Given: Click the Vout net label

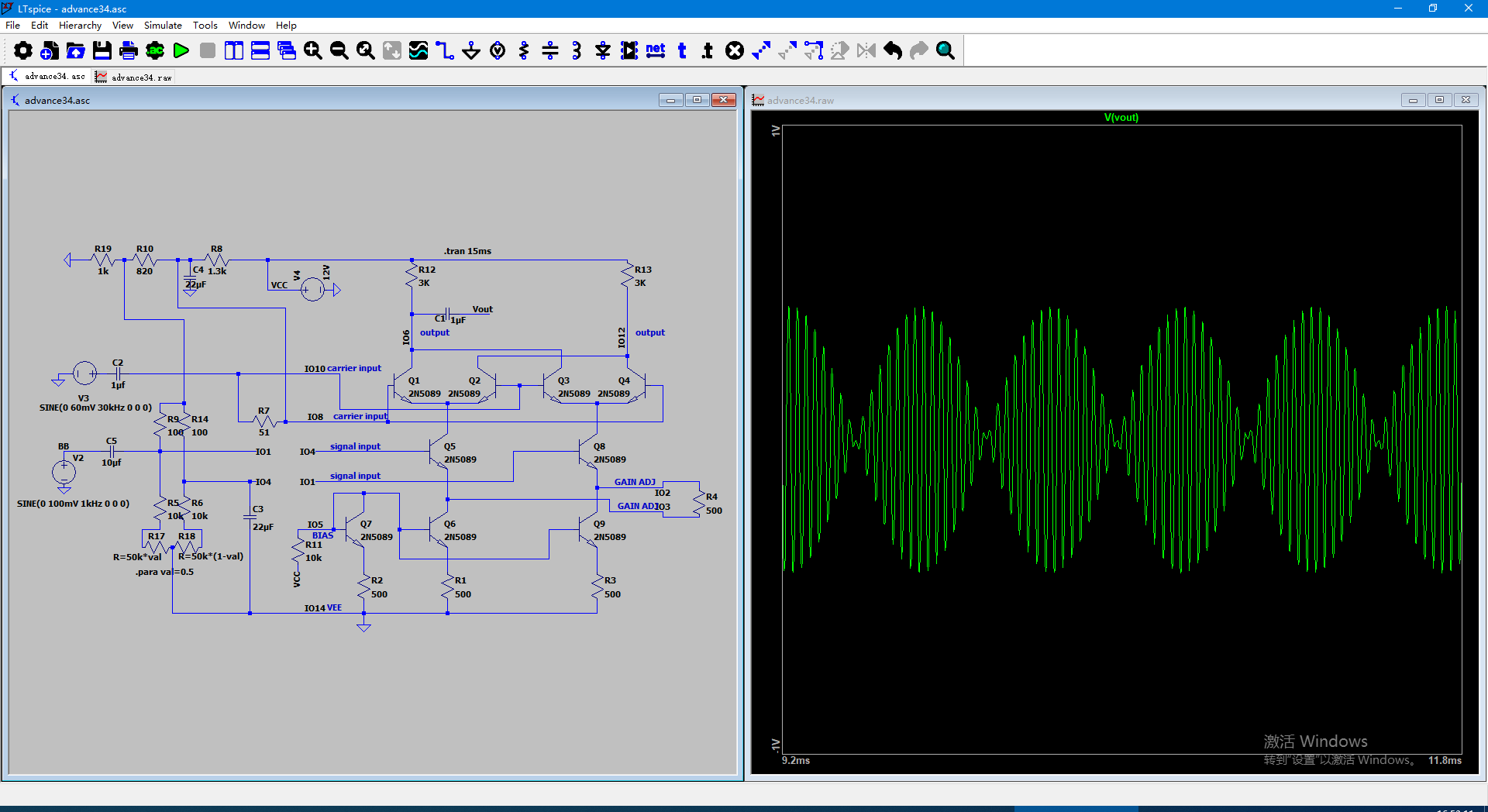Looking at the screenshot, I should click(x=482, y=309).
